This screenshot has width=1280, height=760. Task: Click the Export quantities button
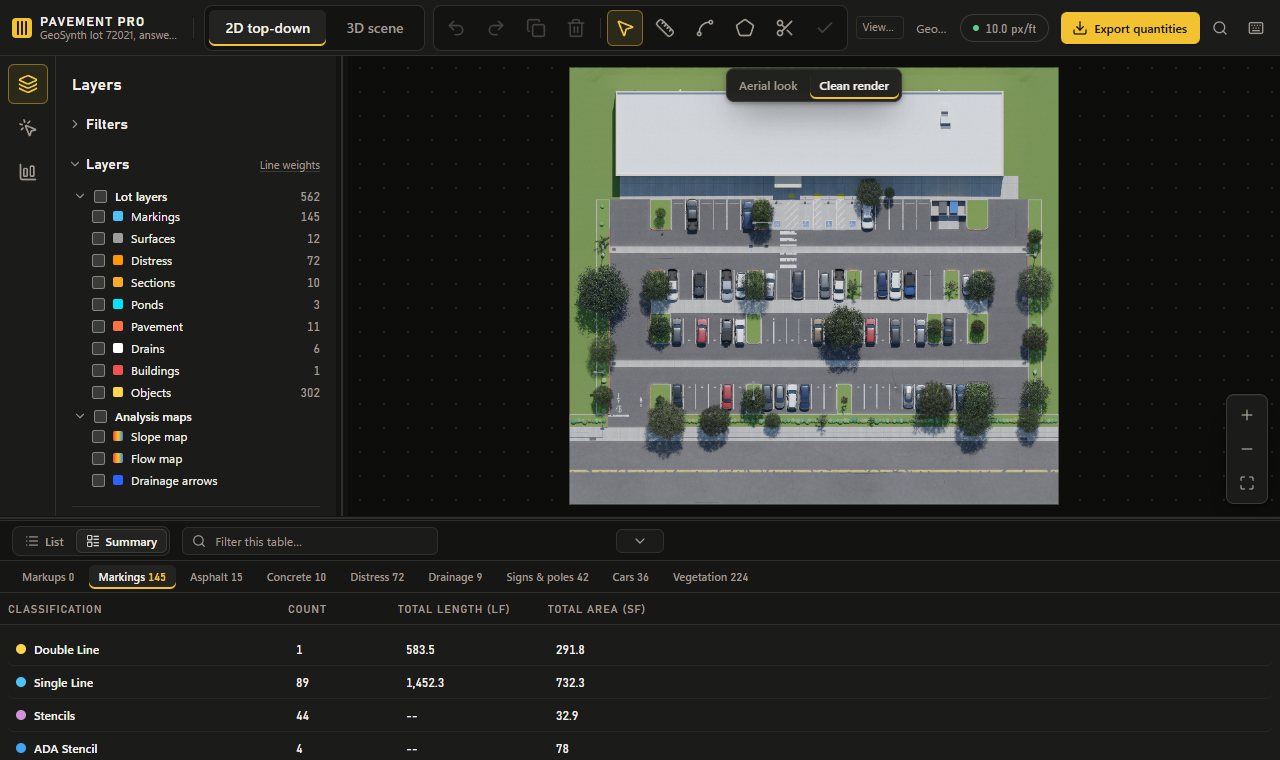coord(1130,28)
